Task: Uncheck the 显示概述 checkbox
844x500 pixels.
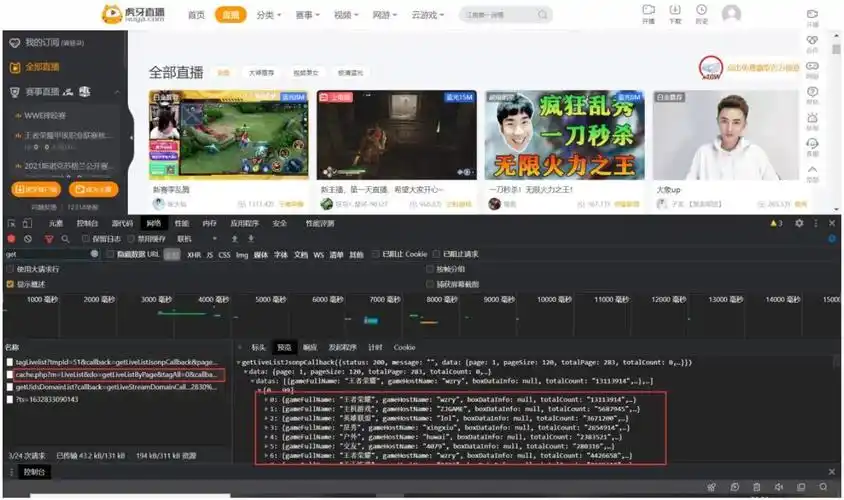Action: [11, 284]
